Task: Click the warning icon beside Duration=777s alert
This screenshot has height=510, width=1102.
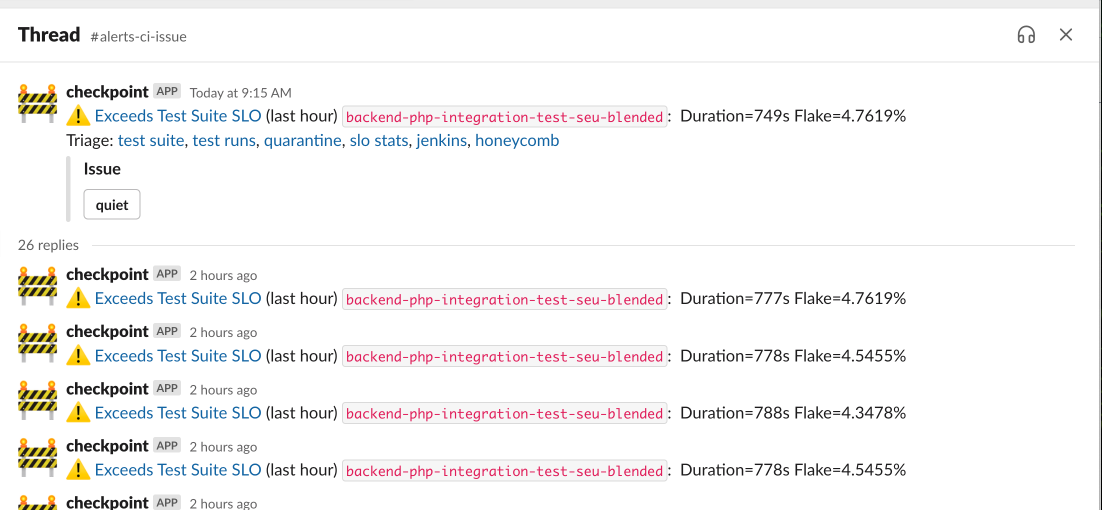Action: pyautogui.click(x=79, y=299)
